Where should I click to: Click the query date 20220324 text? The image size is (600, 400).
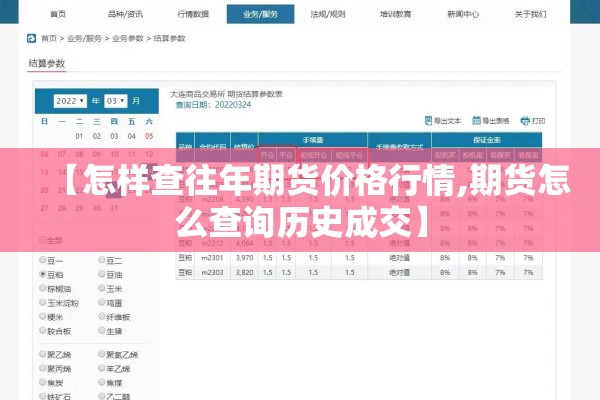click(x=233, y=105)
